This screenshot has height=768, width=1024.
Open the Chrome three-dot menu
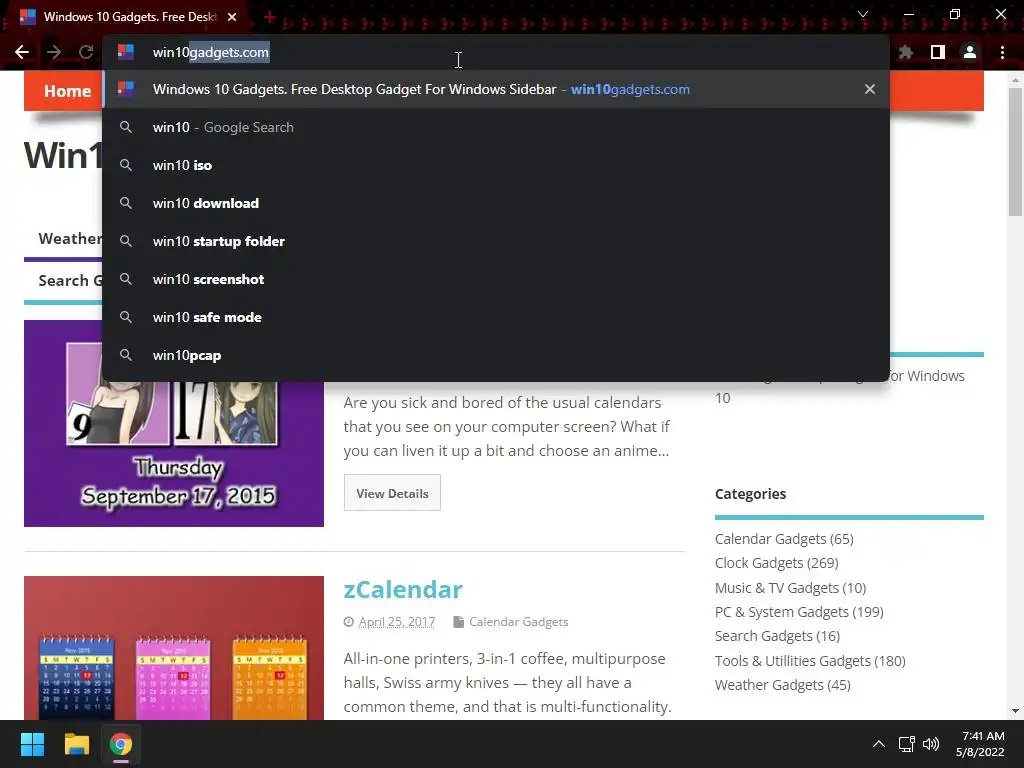(1002, 52)
